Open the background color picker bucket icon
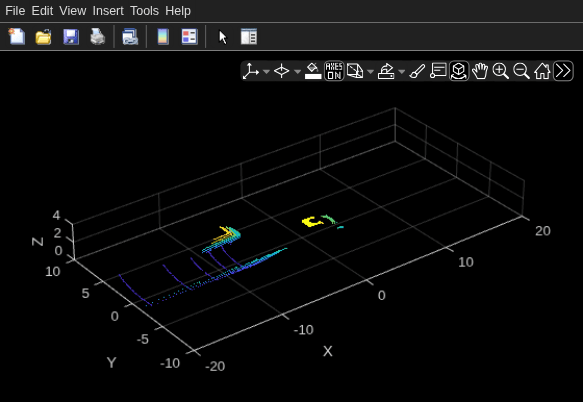Viewport: 583px width, 402px height. point(313,71)
